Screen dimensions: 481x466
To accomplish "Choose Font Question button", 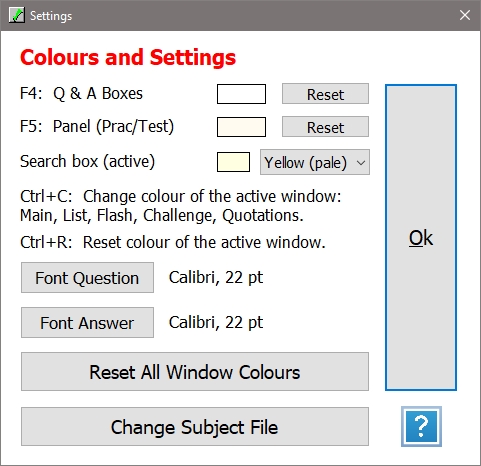I will pos(87,278).
